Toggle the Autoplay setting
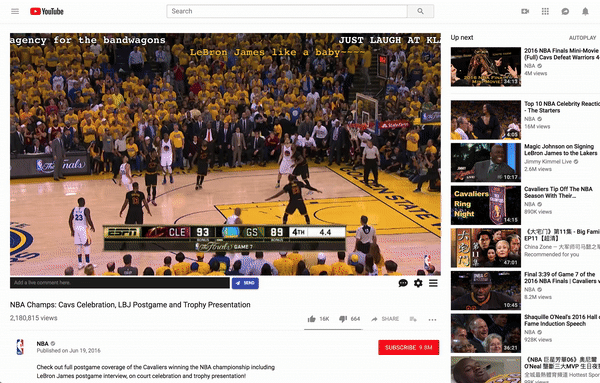The width and height of the screenshot is (600, 383). tap(582, 37)
